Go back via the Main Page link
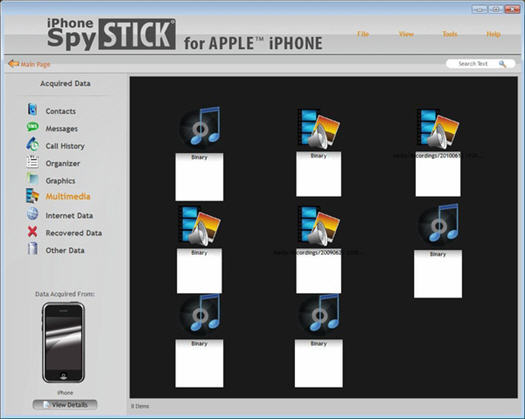The height and width of the screenshot is (419, 525). 35,64
